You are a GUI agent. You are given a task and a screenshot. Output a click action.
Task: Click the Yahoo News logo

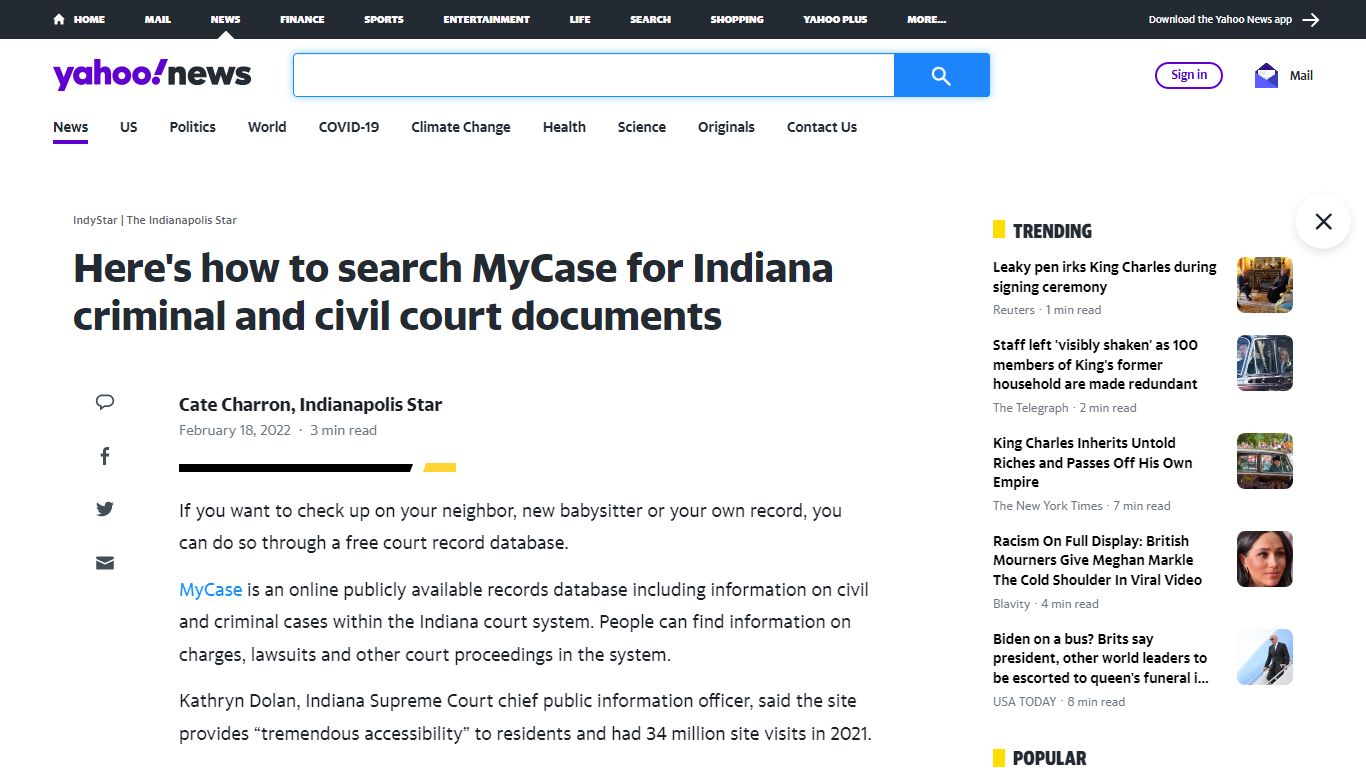(152, 74)
